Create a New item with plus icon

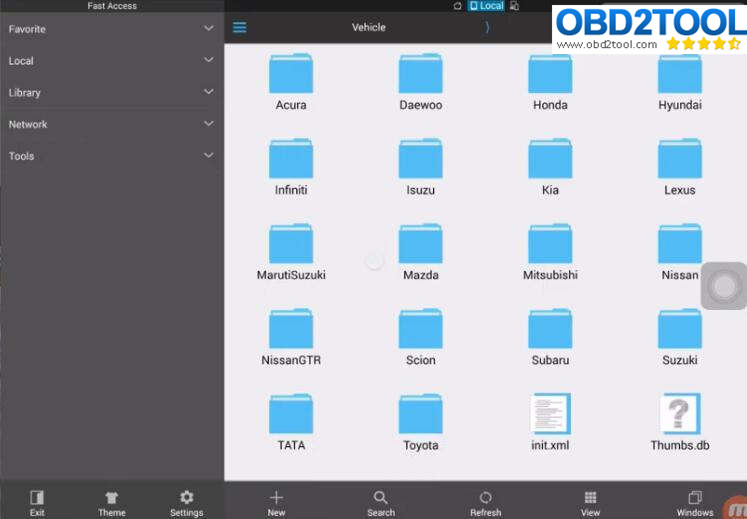[x=276, y=503]
